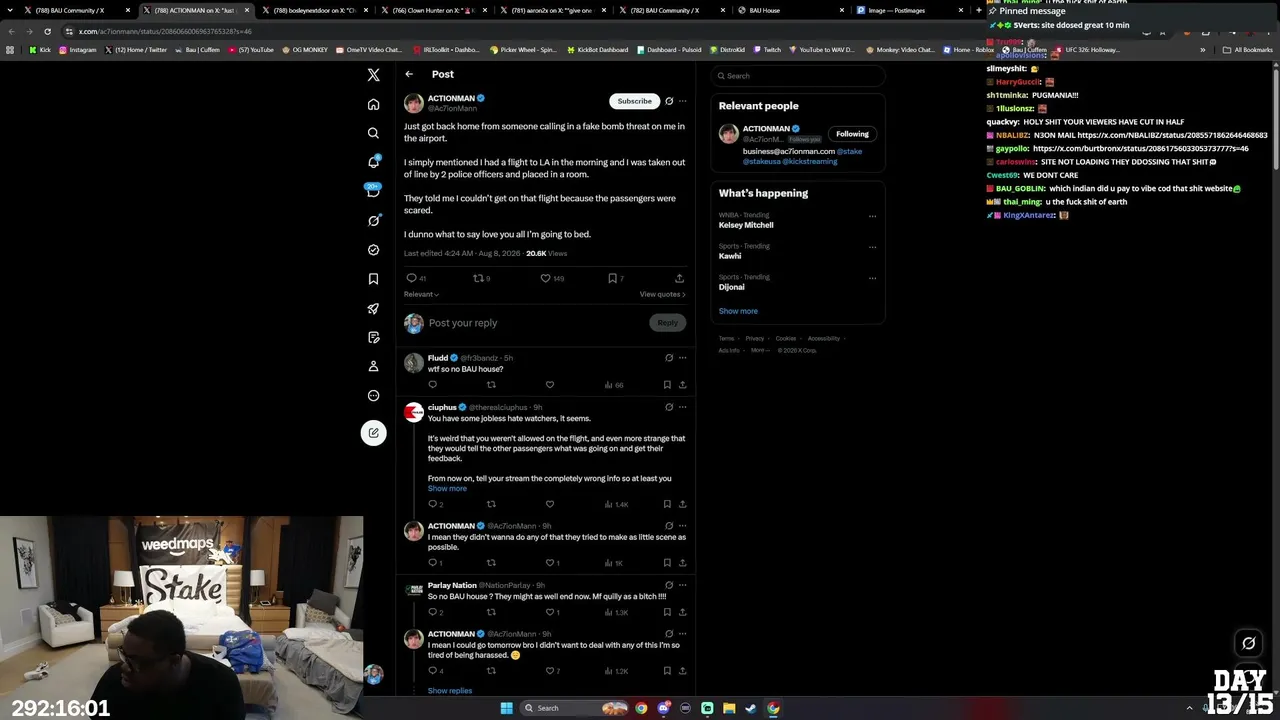Like ciuphus's reply
Viewport: 1280px width, 720px height.
click(x=549, y=504)
